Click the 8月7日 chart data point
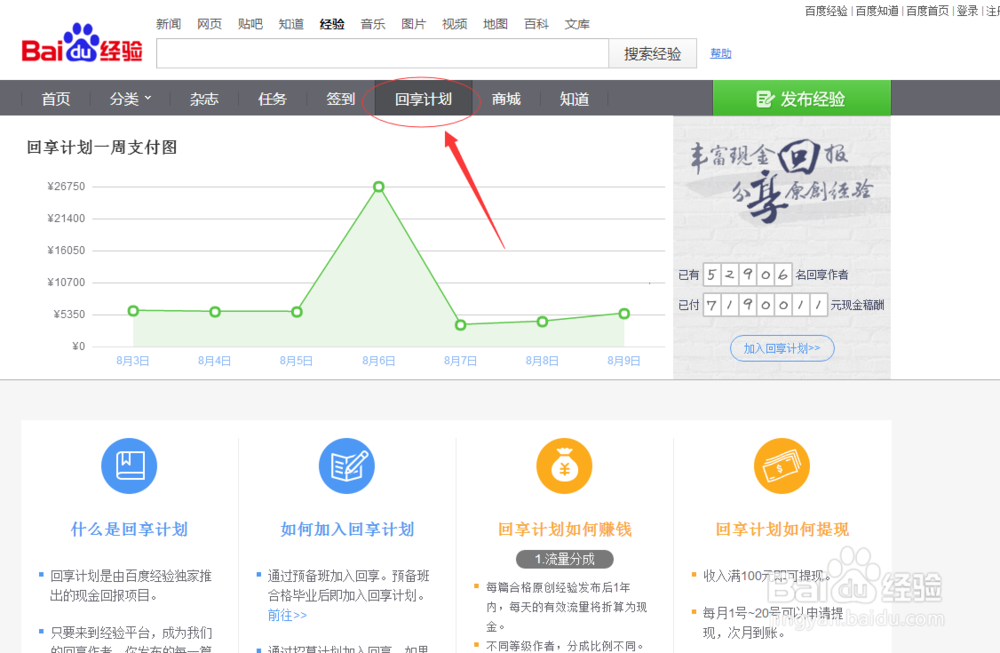This screenshot has width=1000, height=653. coord(460,325)
